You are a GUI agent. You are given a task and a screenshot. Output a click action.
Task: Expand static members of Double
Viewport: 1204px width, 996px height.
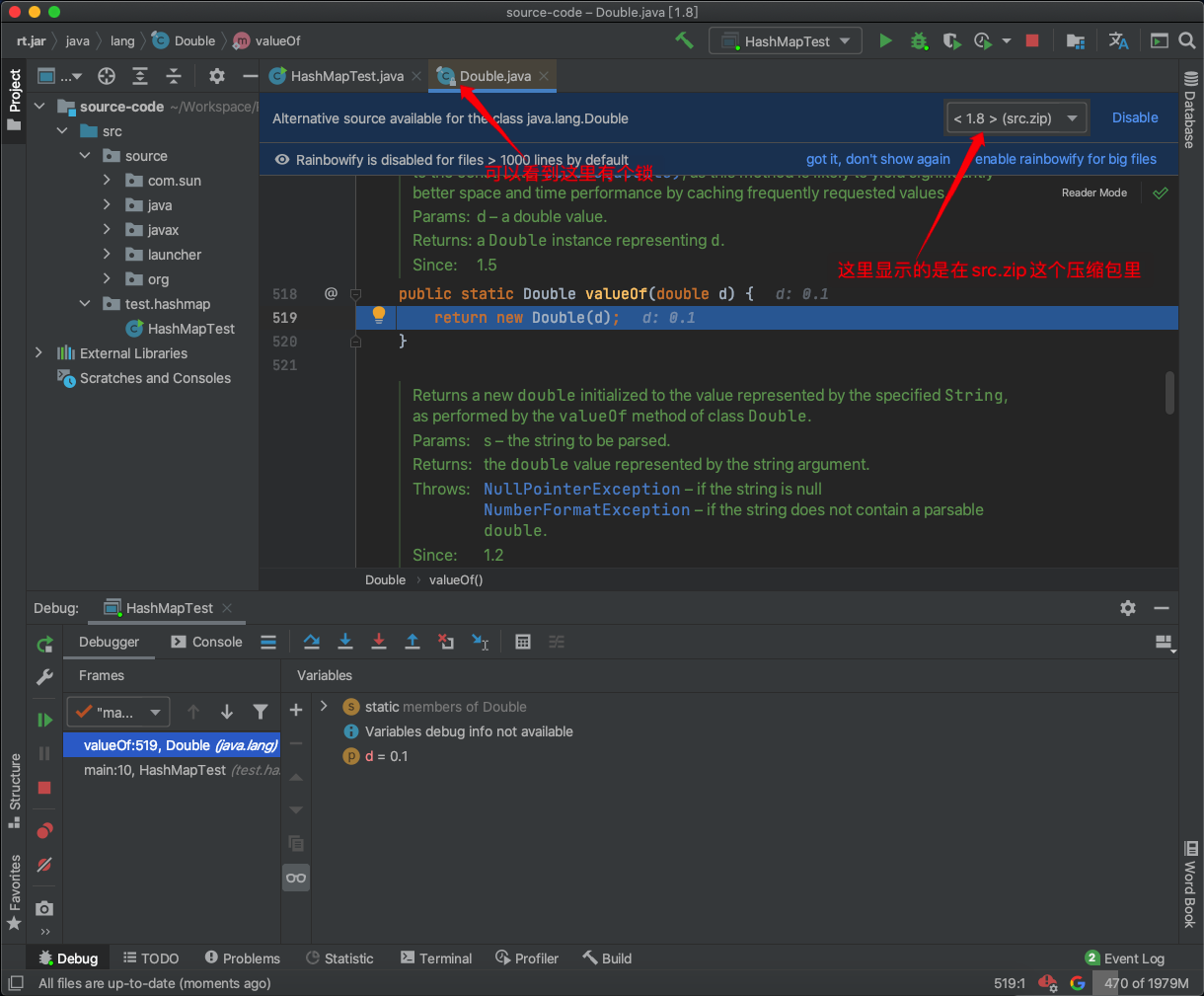click(324, 707)
